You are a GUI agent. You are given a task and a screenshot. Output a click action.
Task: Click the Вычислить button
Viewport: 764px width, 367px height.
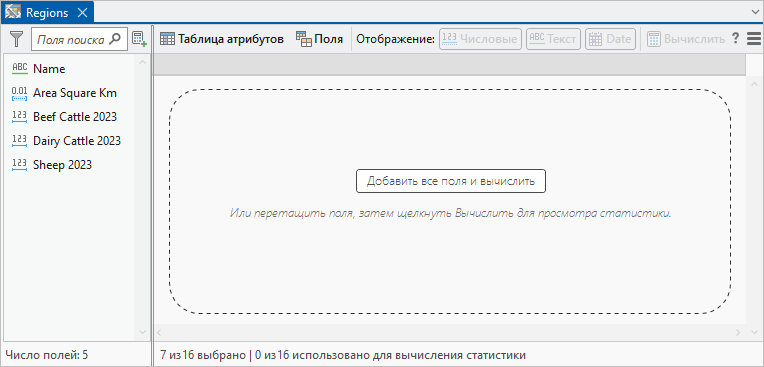686,39
